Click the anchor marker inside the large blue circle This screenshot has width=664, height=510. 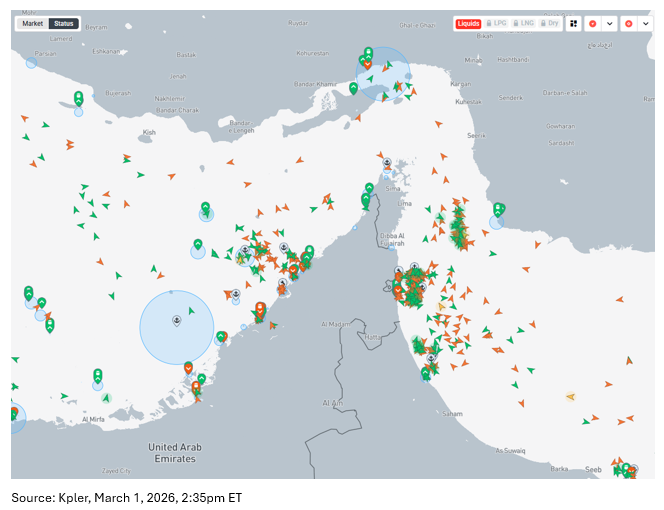tap(177, 321)
